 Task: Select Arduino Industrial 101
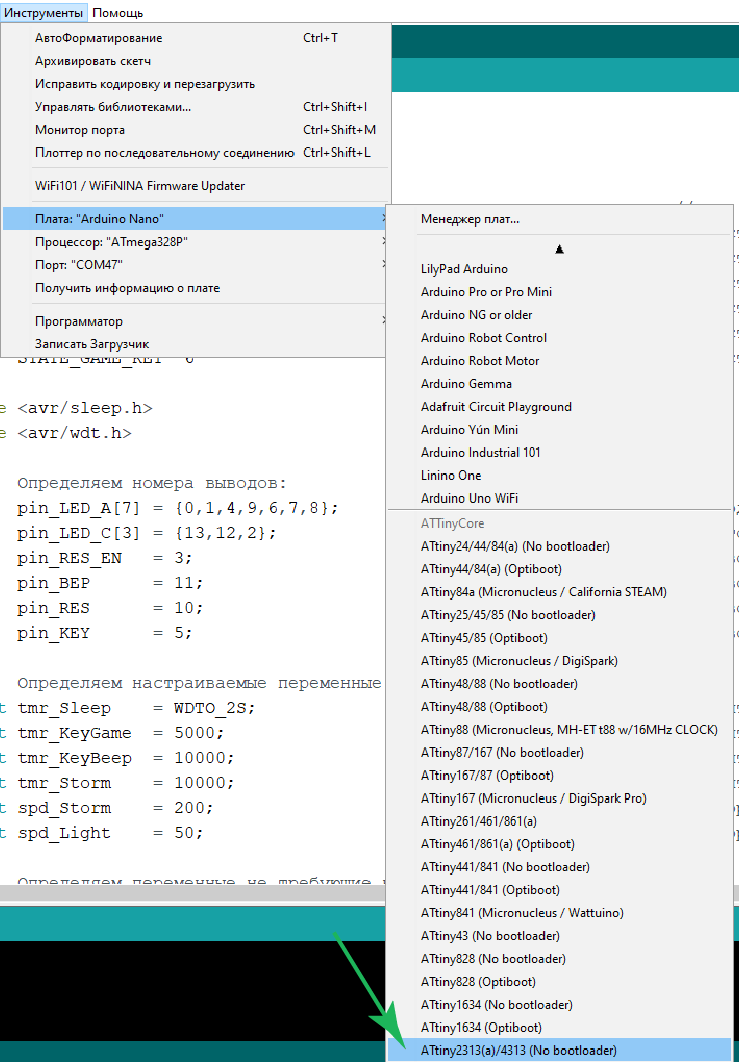pyautogui.click(x=560, y=453)
